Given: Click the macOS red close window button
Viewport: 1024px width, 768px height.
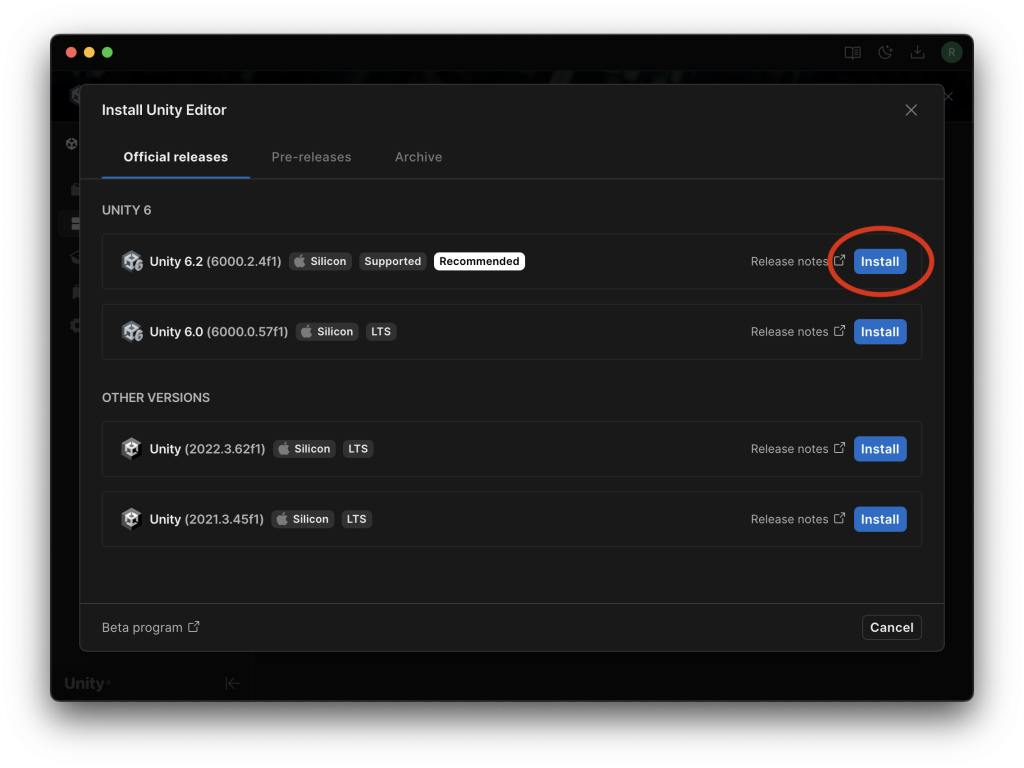Looking at the screenshot, I should [71, 52].
